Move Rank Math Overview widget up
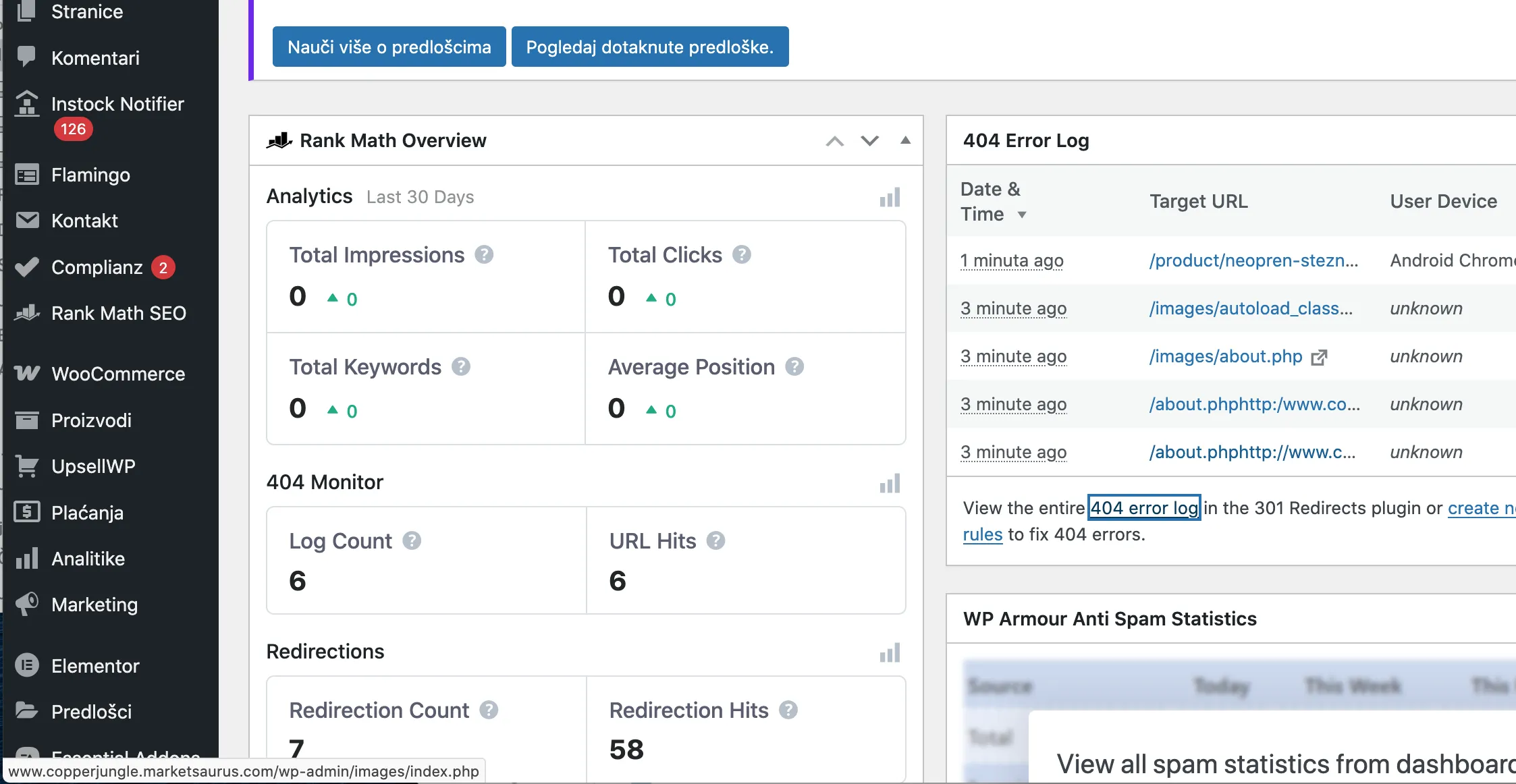 pyautogui.click(x=835, y=141)
